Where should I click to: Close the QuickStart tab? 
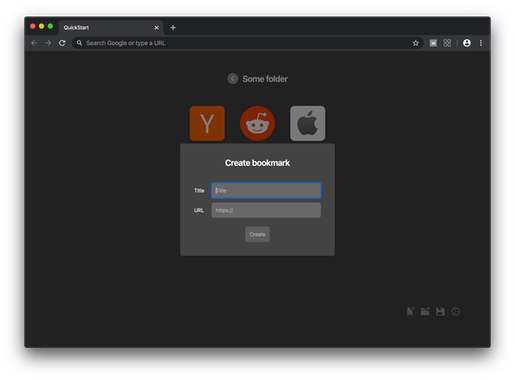coord(156,28)
